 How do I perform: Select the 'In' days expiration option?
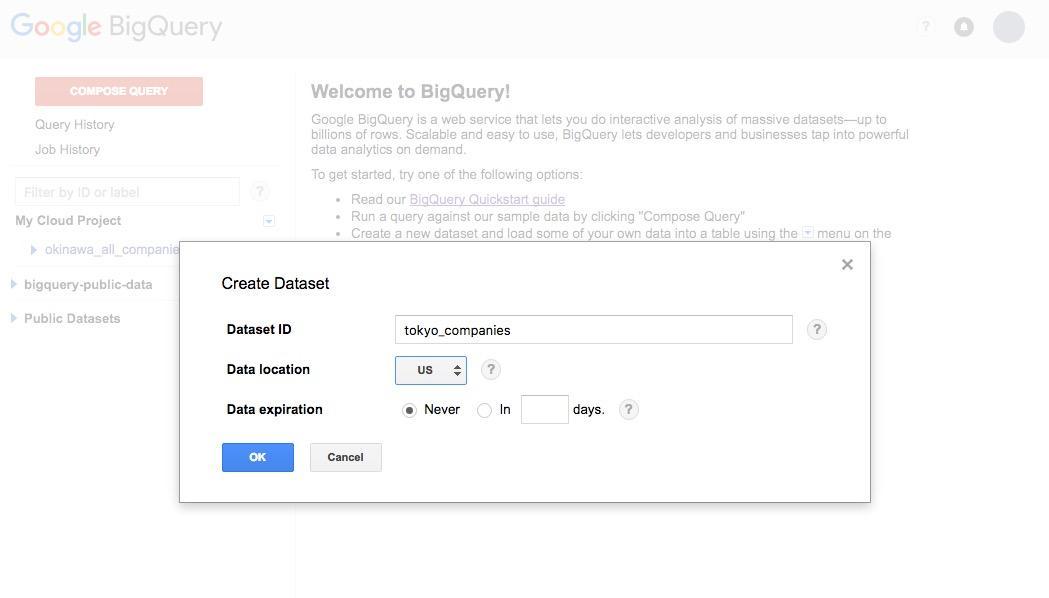click(x=484, y=410)
